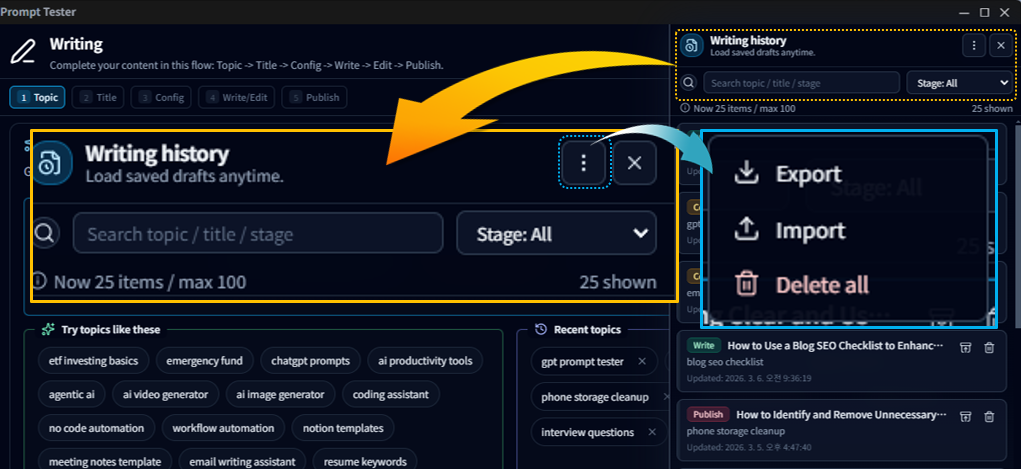
Task: Switch to the Topic step tab
Action: (37, 97)
